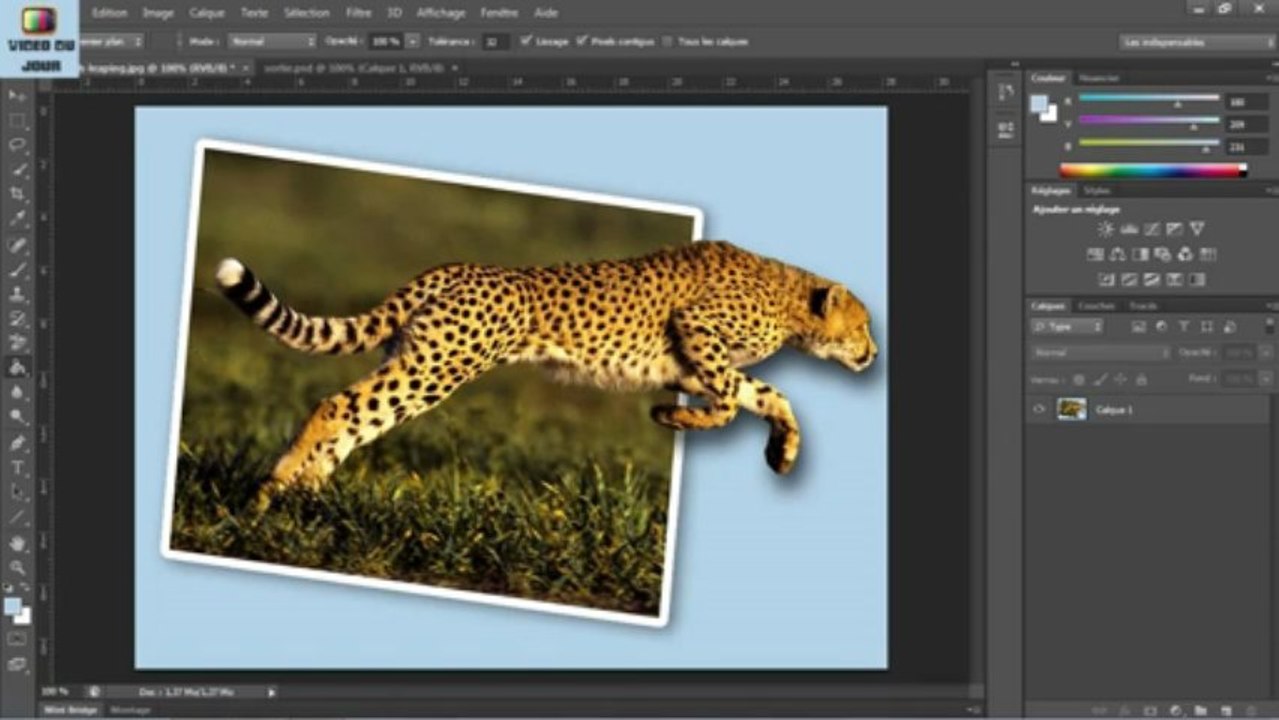Open the layer blend mode Normal dropdown
This screenshot has height=720, width=1279.
pos(1101,353)
